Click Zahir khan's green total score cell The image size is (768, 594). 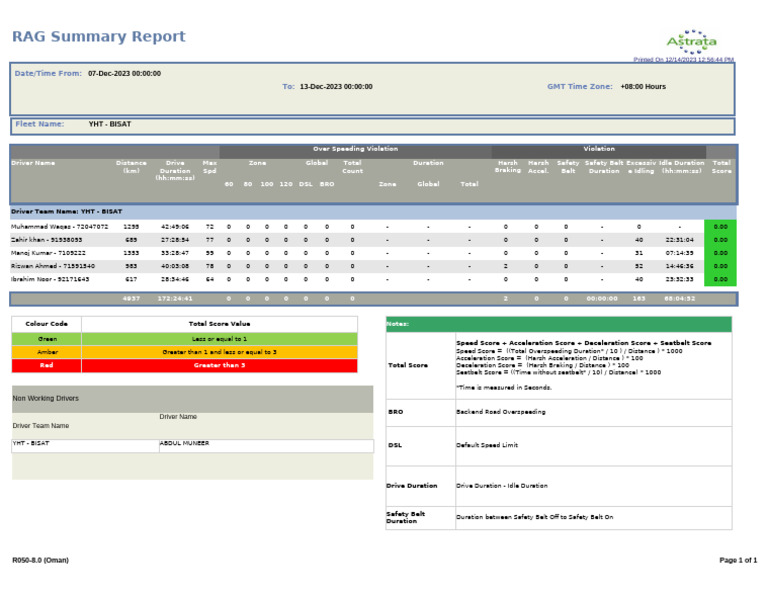[720, 240]
